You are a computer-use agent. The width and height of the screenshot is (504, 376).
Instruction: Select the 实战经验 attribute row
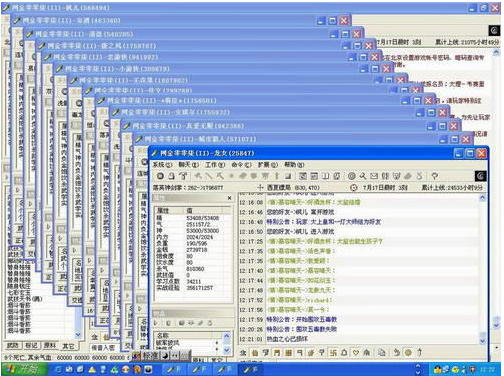click(193, 288)
